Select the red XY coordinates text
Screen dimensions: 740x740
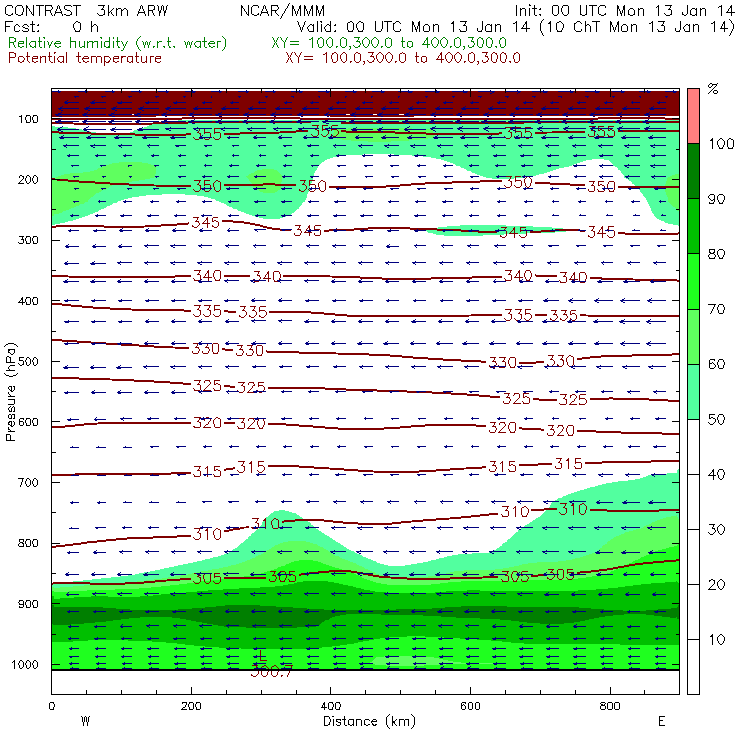click(403, 59)
